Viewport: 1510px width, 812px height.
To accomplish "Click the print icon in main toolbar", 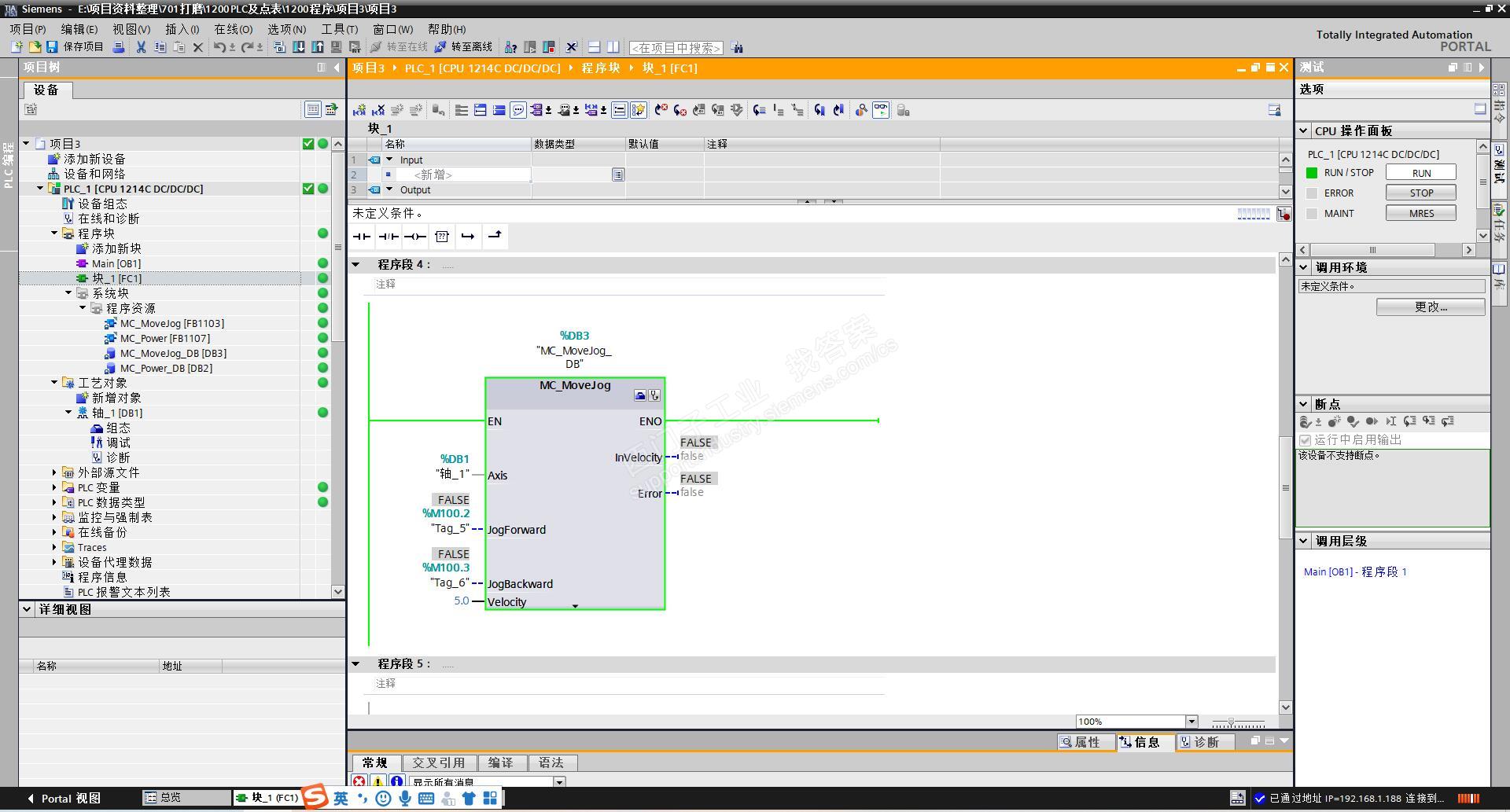I will [119, 47].
